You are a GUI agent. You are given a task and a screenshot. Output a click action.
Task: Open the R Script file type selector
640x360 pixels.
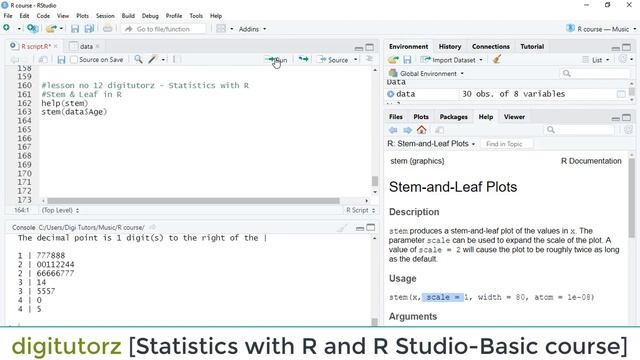tap(360, 210)
